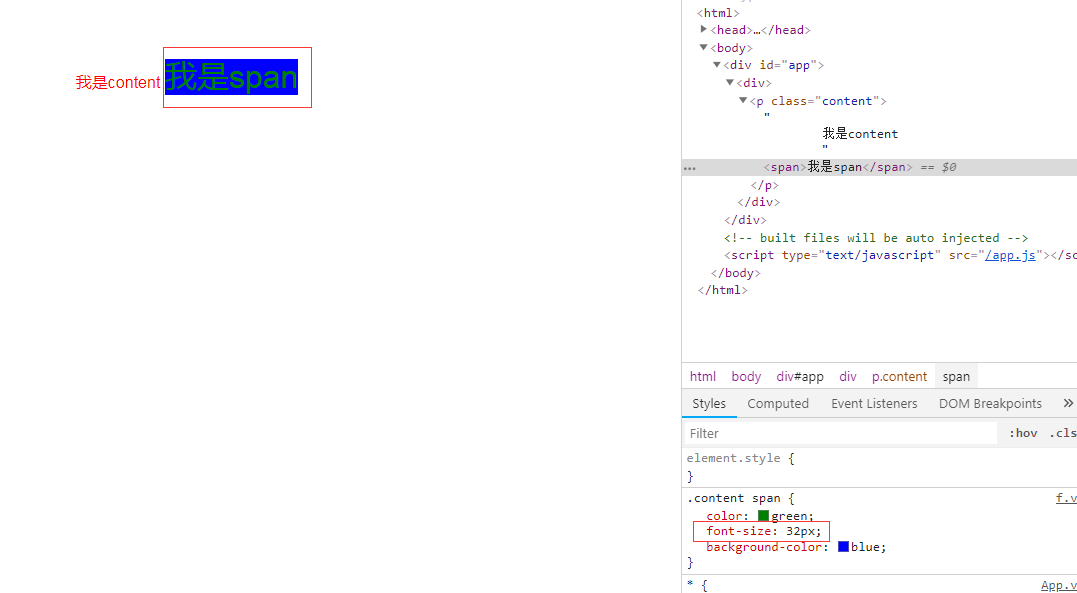Collapse the body element node
Screen dimensions: 1077x593
pyautogui.click(x=703, y=47)
